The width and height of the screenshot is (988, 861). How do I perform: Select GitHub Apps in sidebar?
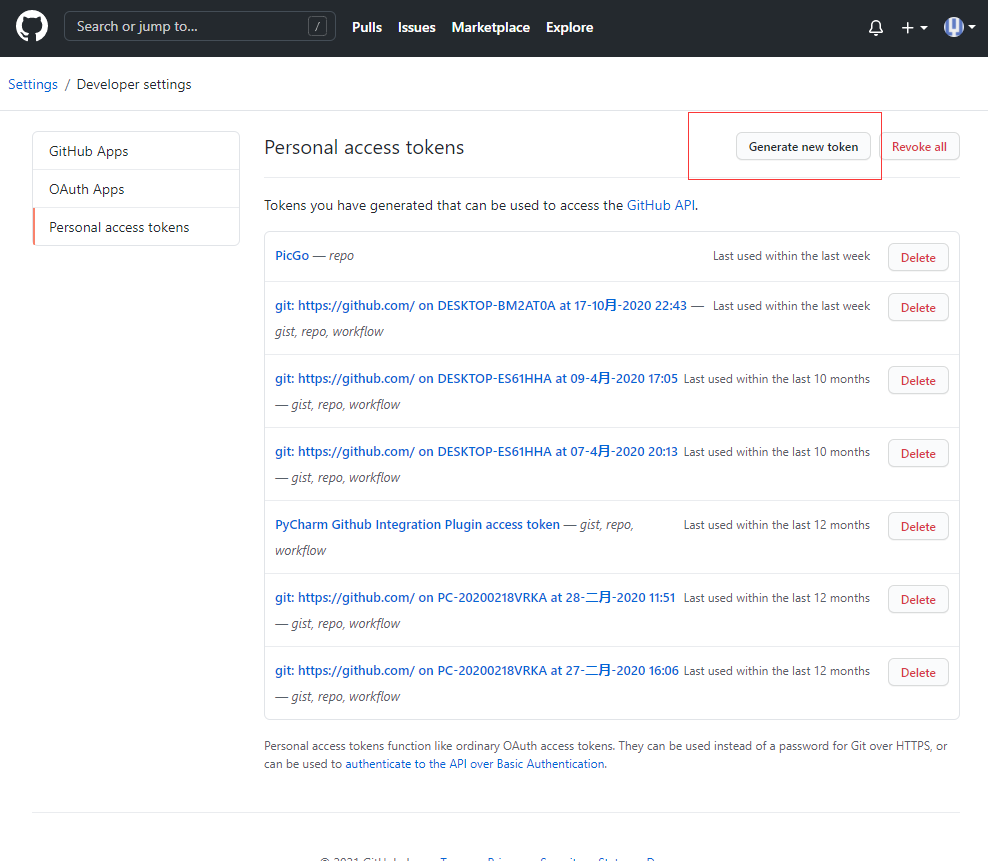(x=136, y=151)
